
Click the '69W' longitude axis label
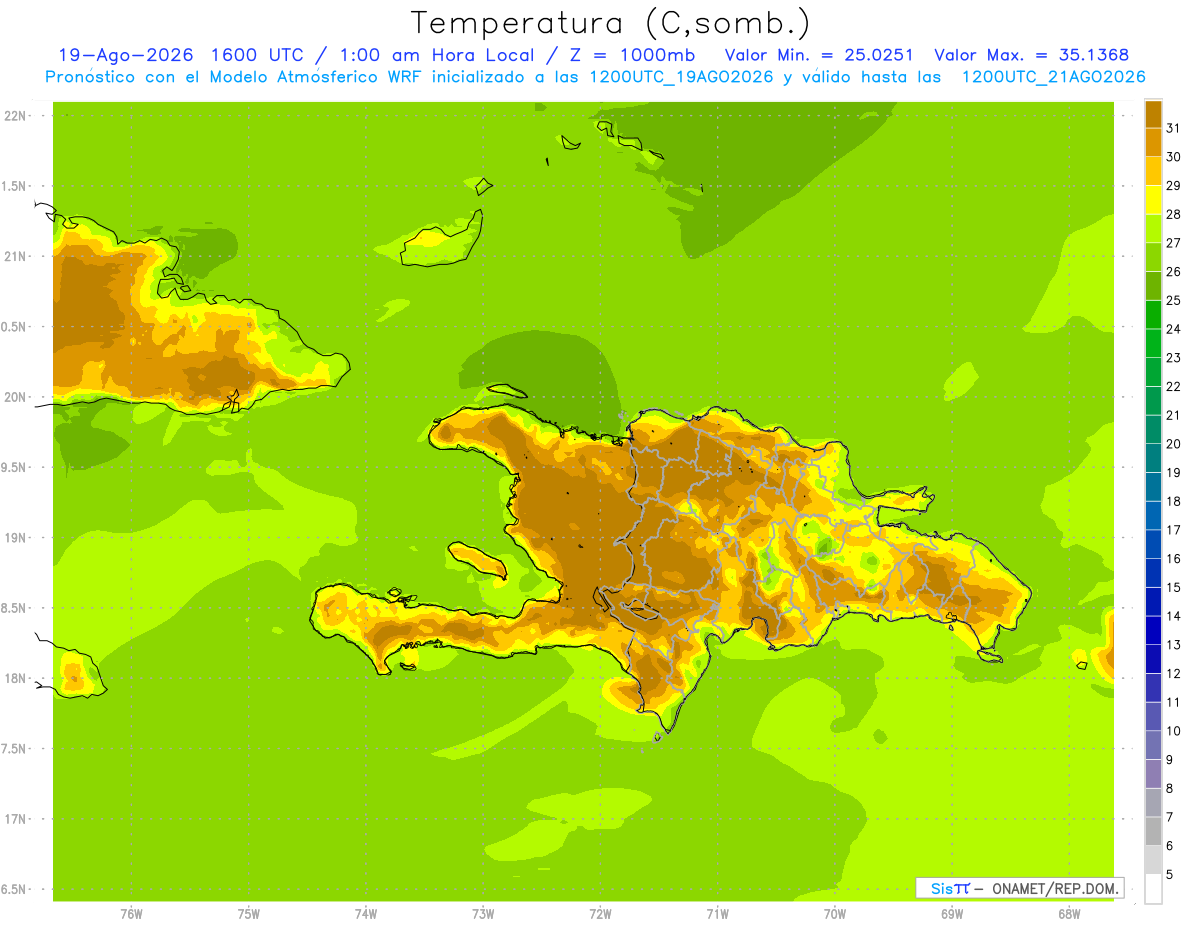click(x=952, y=914)
